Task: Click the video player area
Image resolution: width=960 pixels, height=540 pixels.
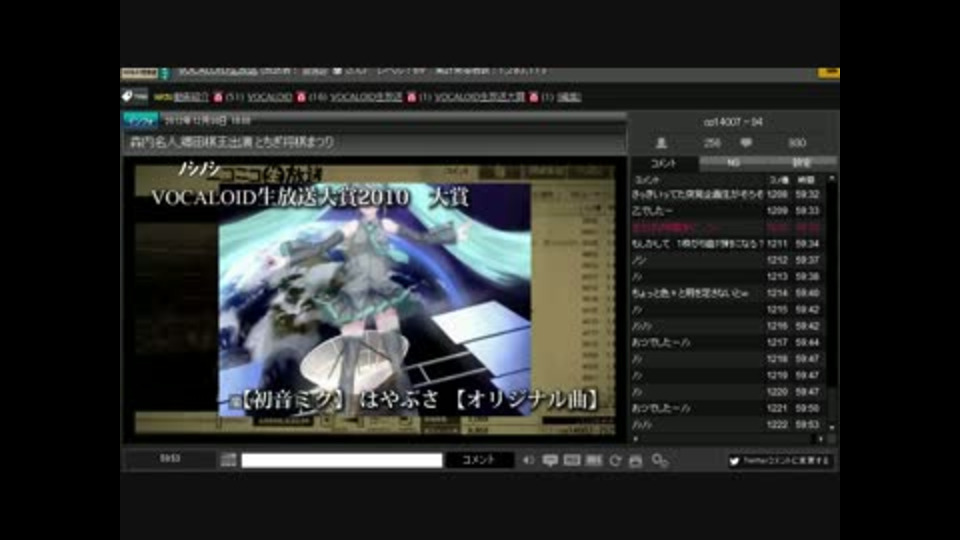Action: coord(375,299)
